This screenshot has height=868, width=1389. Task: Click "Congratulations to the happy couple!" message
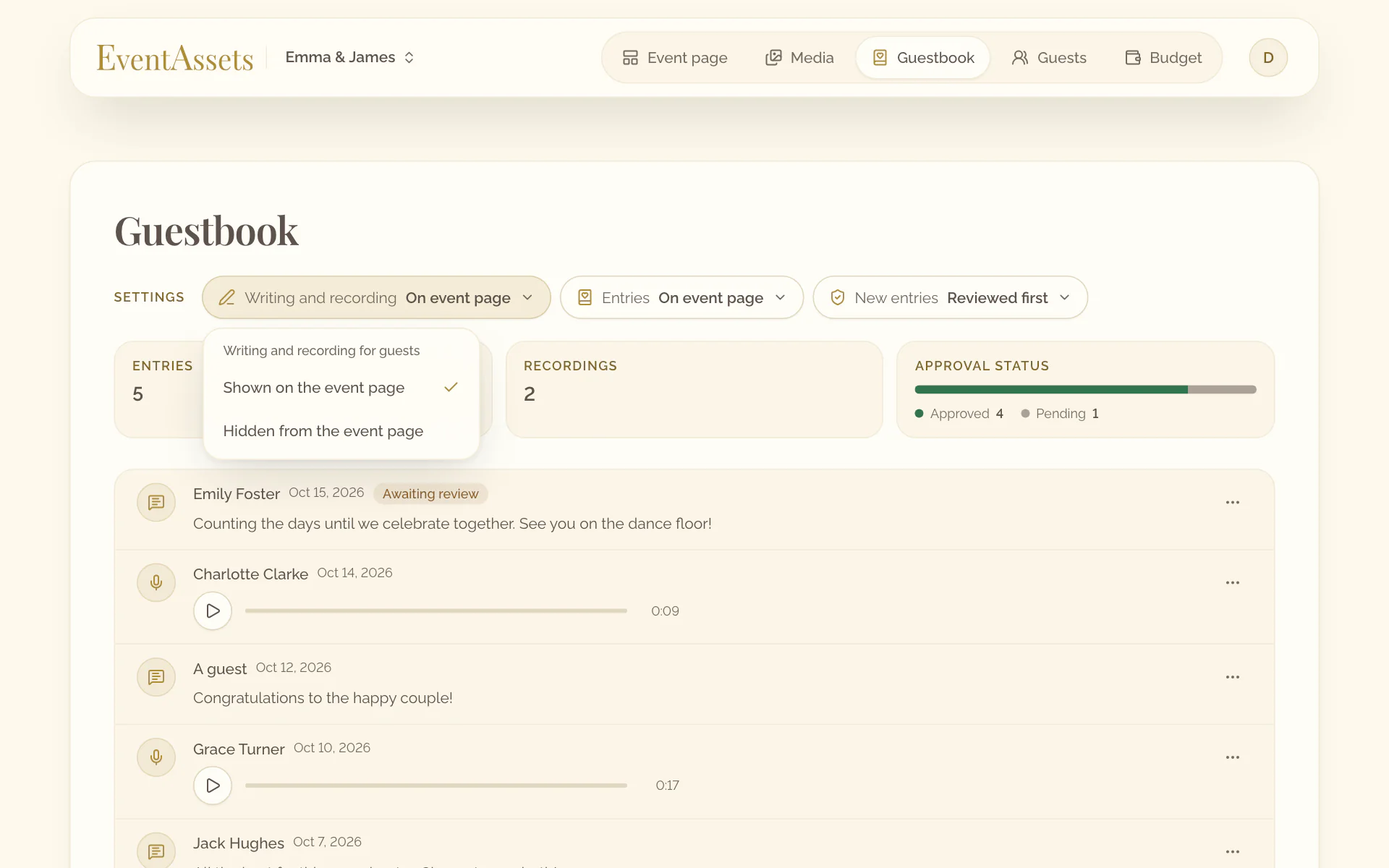point(323,698)
